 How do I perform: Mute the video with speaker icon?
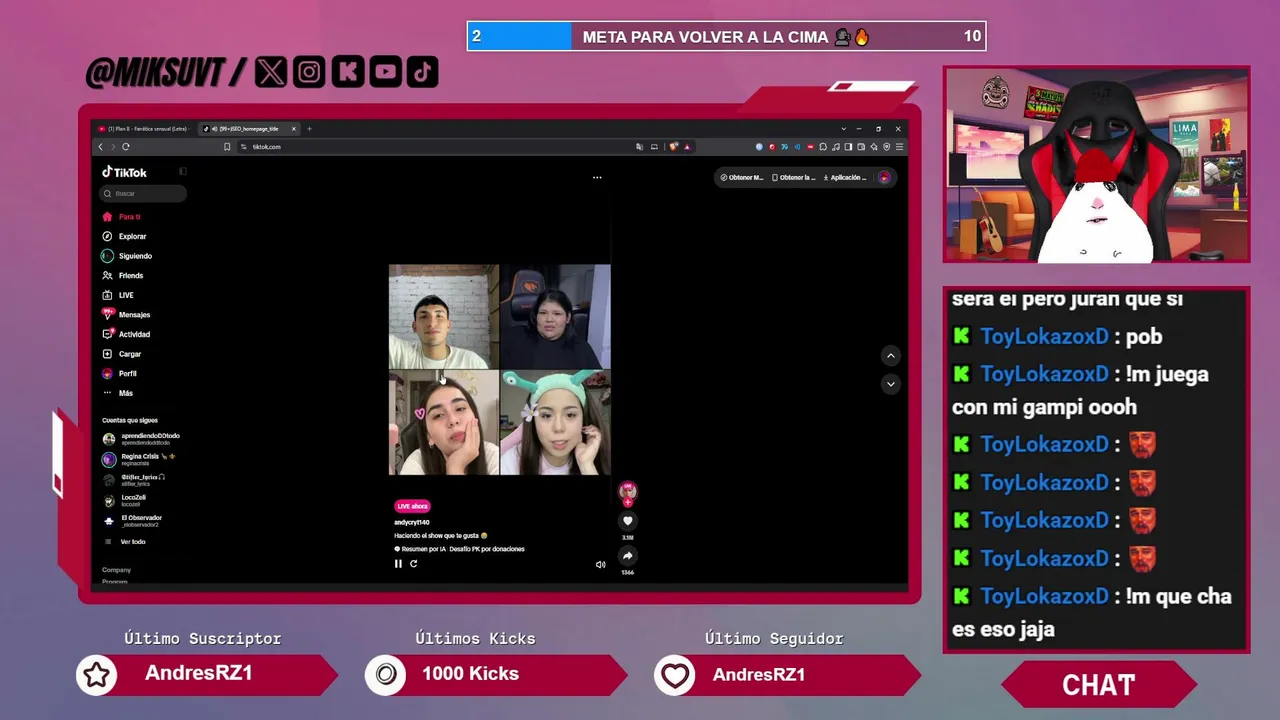[600, 564]
